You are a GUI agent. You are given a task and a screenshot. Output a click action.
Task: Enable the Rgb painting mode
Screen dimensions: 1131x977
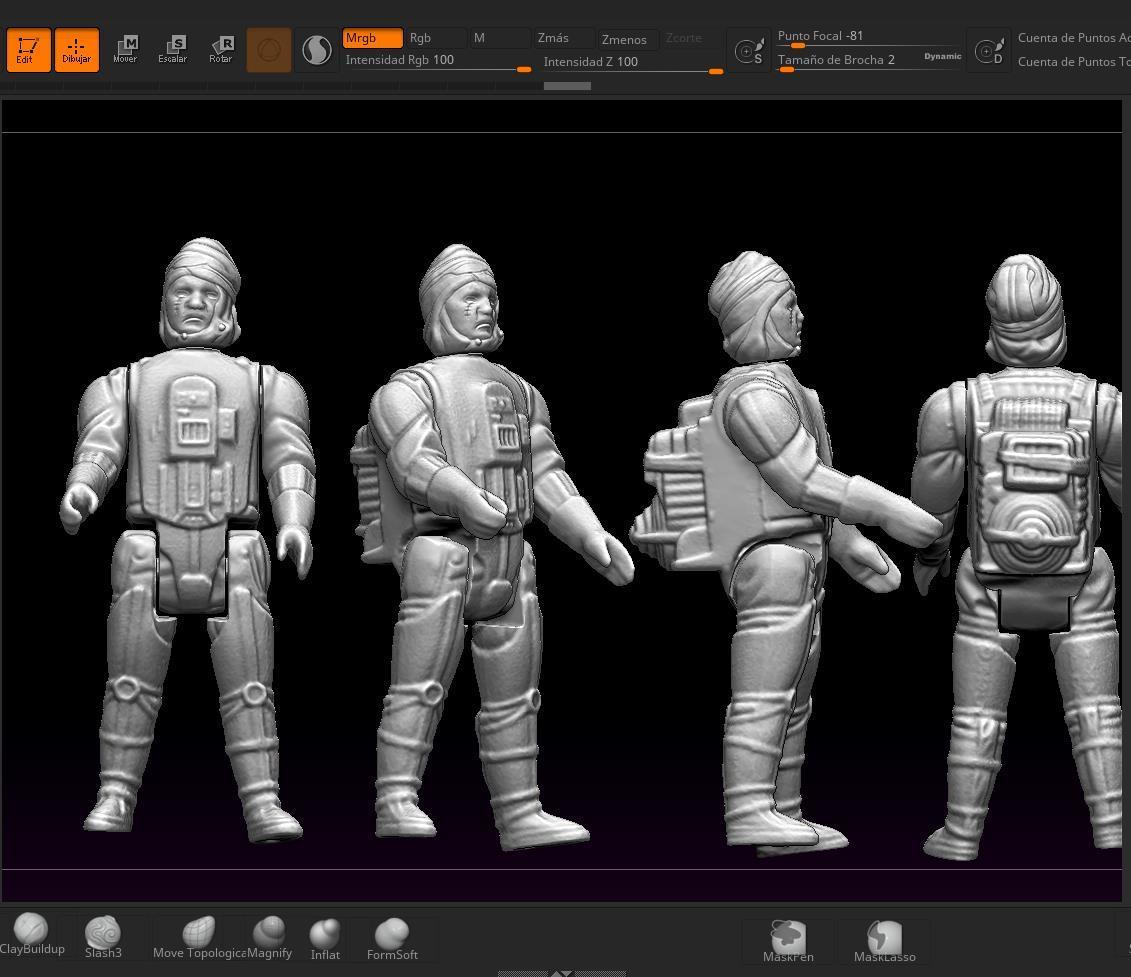pos(436,38)
